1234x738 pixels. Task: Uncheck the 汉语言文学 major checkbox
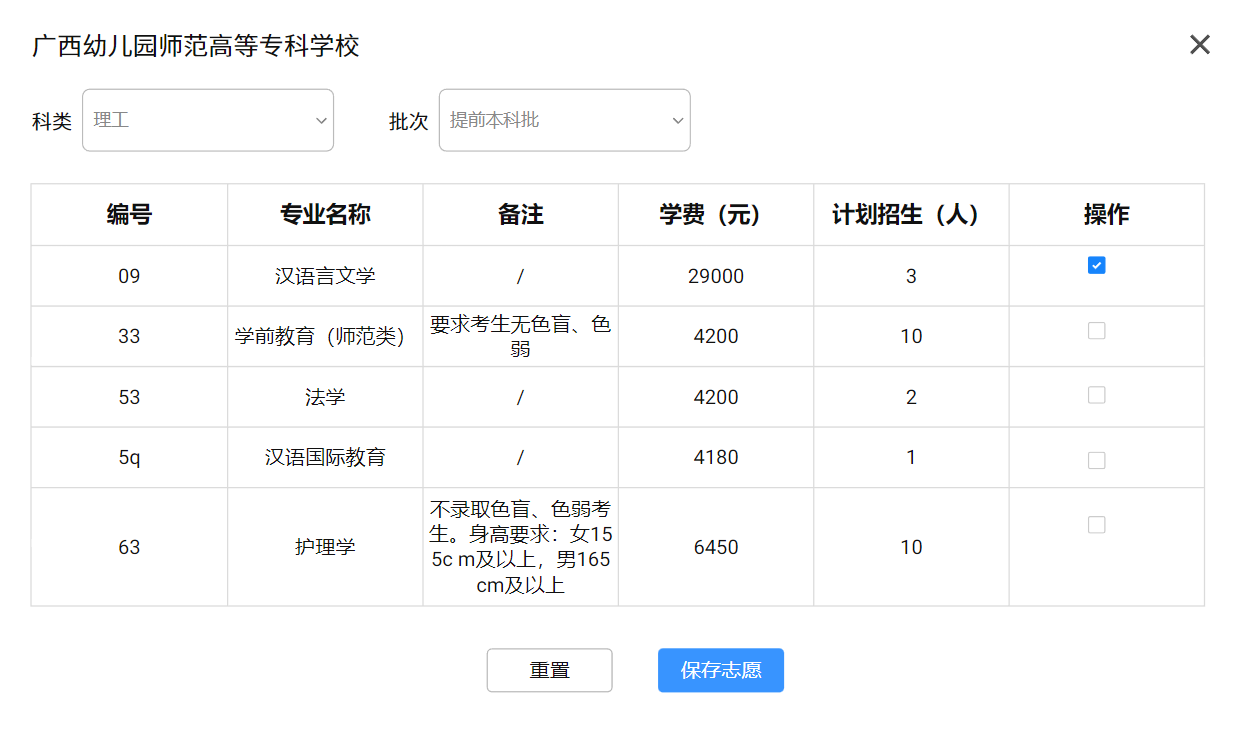coord(1096,265)
